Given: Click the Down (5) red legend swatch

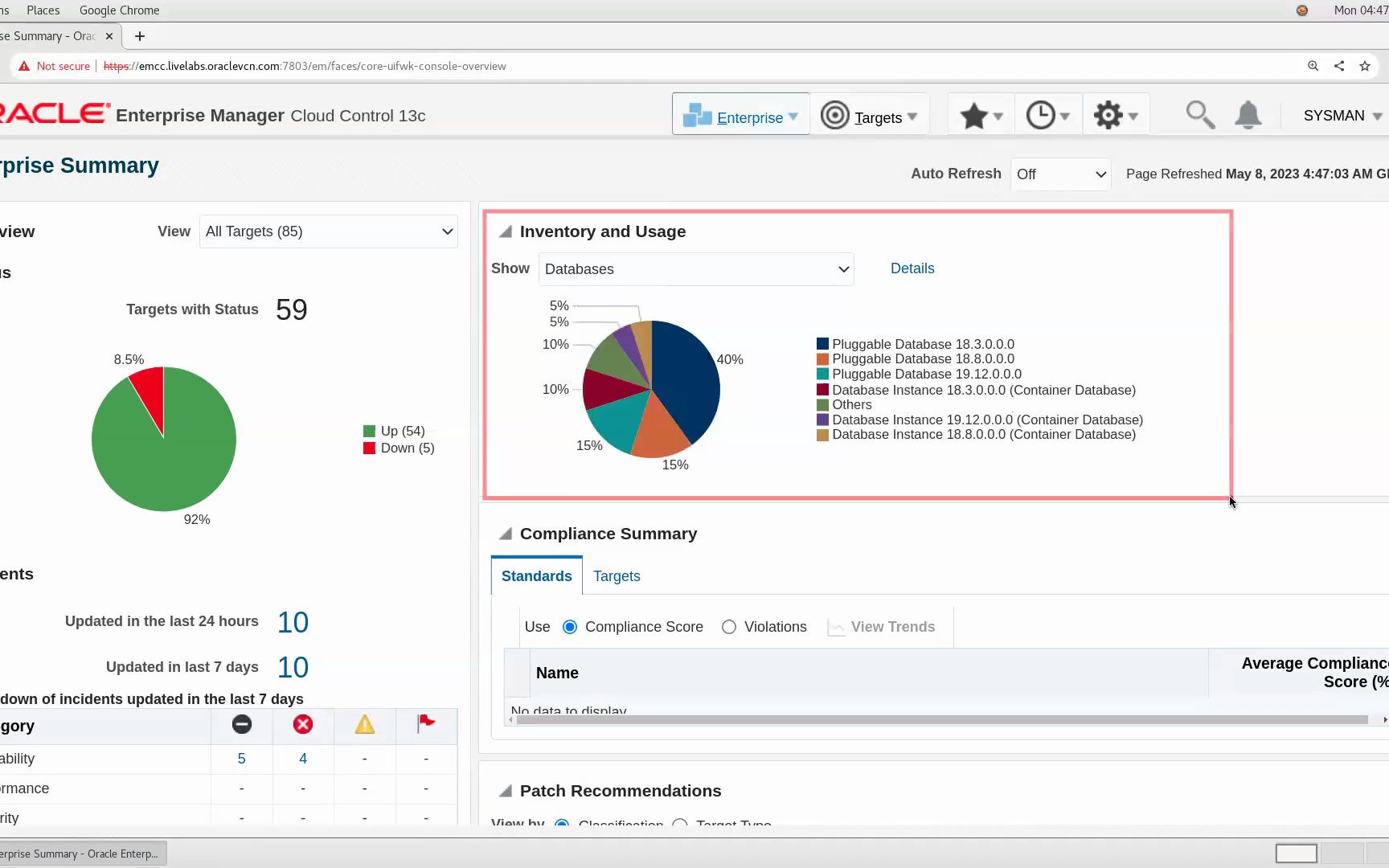Looking at the screenshot, I should tap(369, 448).
